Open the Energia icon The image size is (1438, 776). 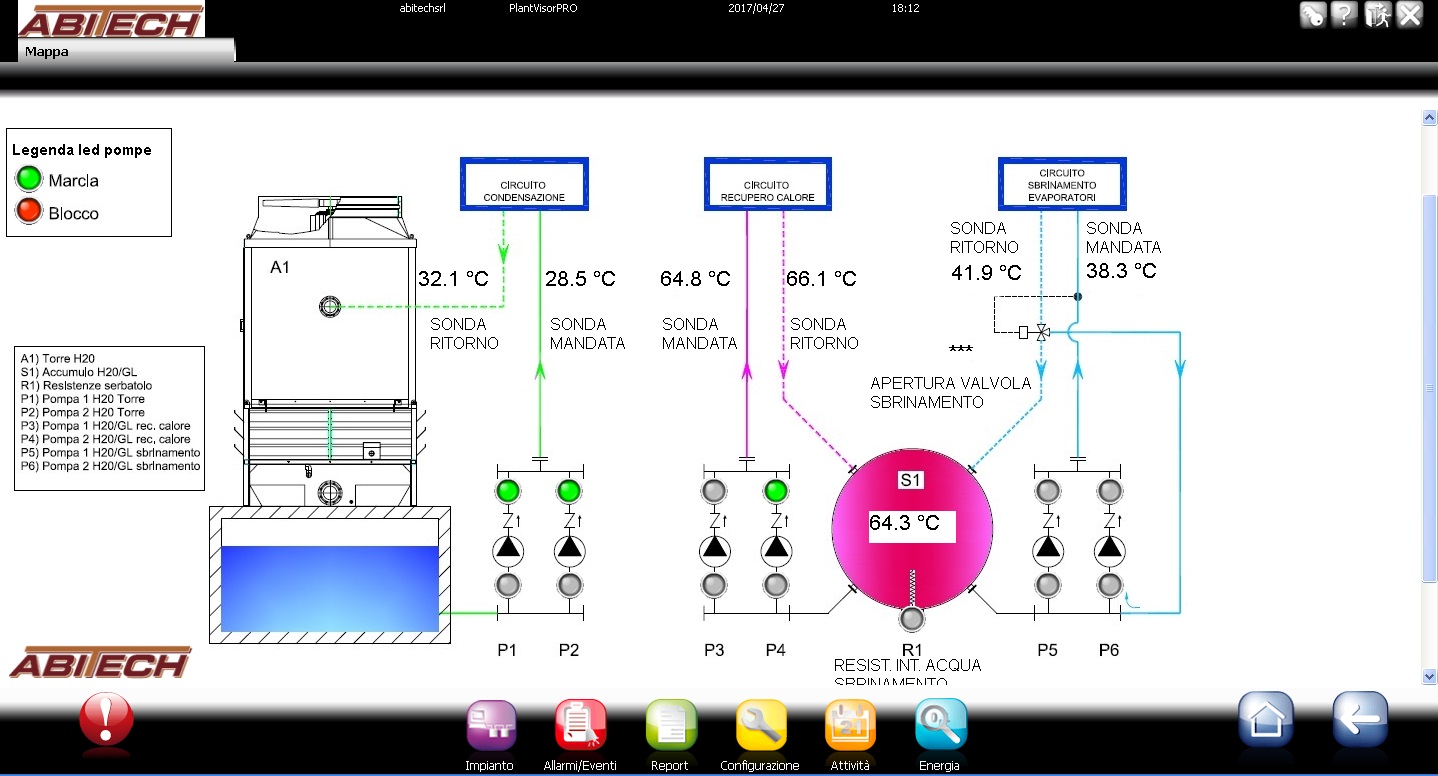(940, 726)
